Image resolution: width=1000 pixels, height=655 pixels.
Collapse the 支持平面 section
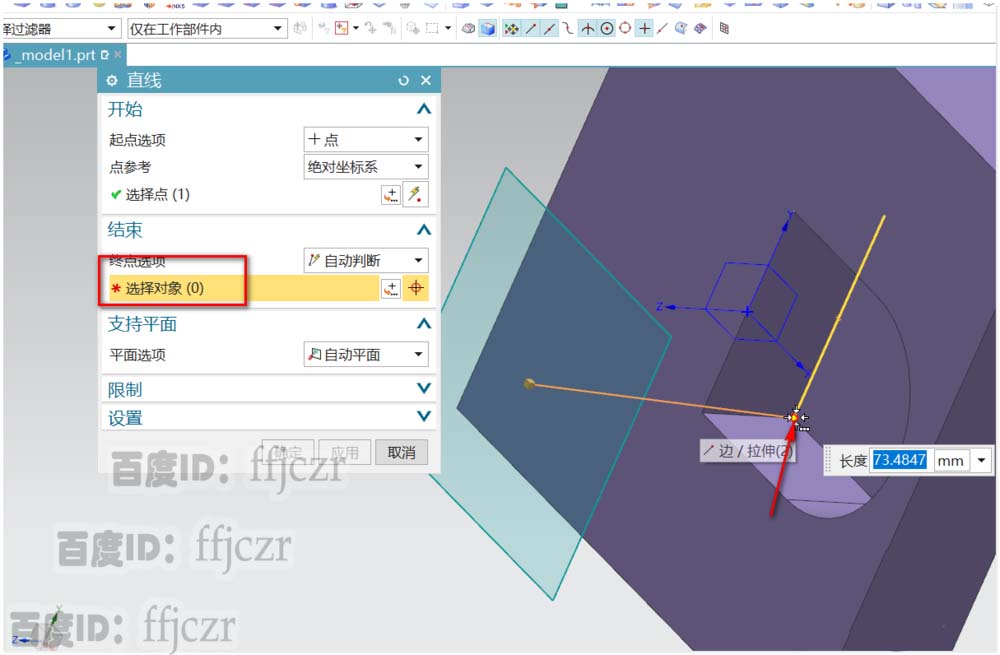tap(423, 324)
